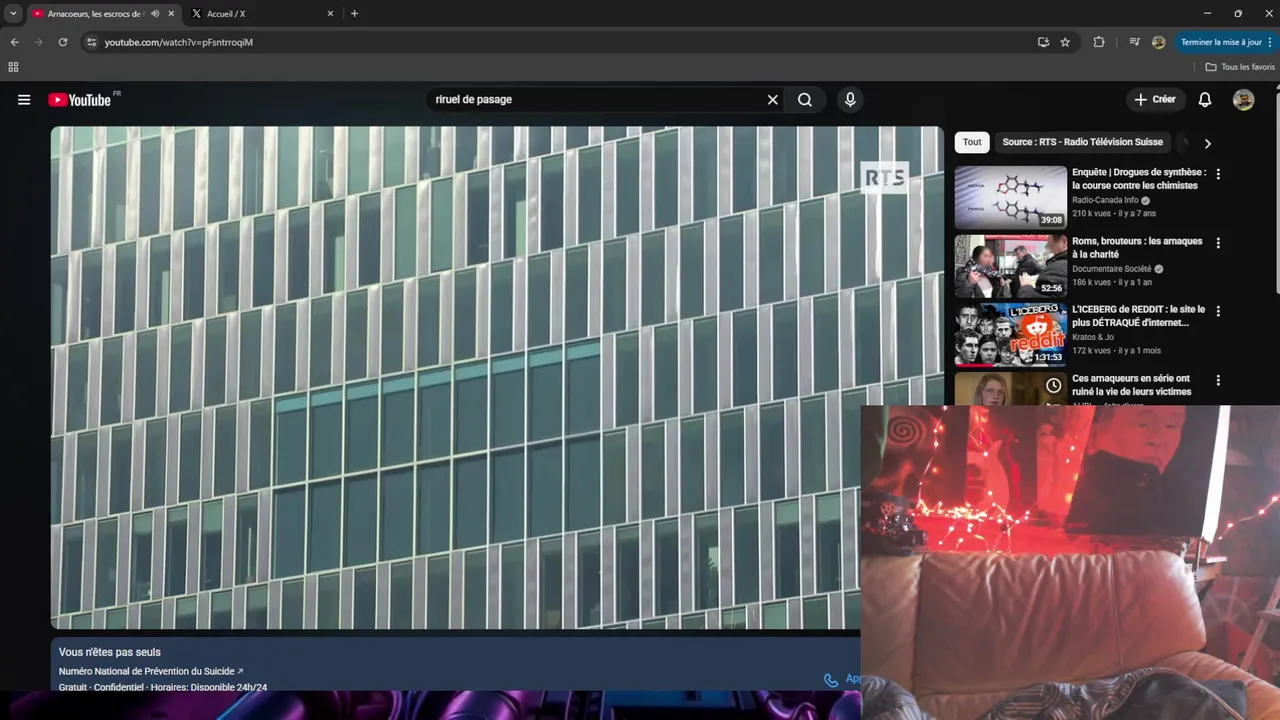This screenshot has height=720, width=1280.
Task: Click Watch later clock on fourth thumbnail
Action: (1053, 385)
